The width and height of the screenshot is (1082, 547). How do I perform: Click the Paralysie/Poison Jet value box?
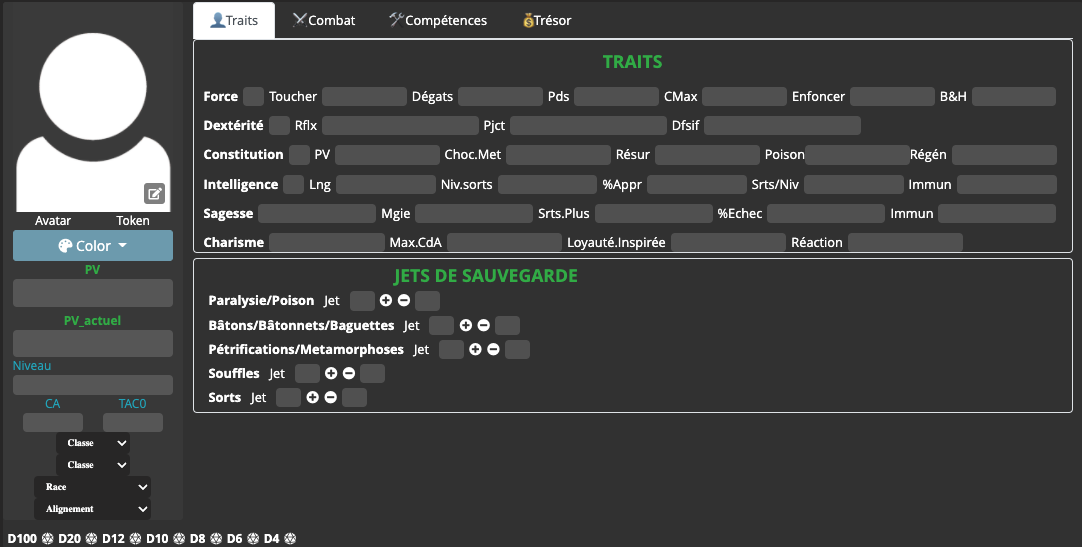(362, 301)
